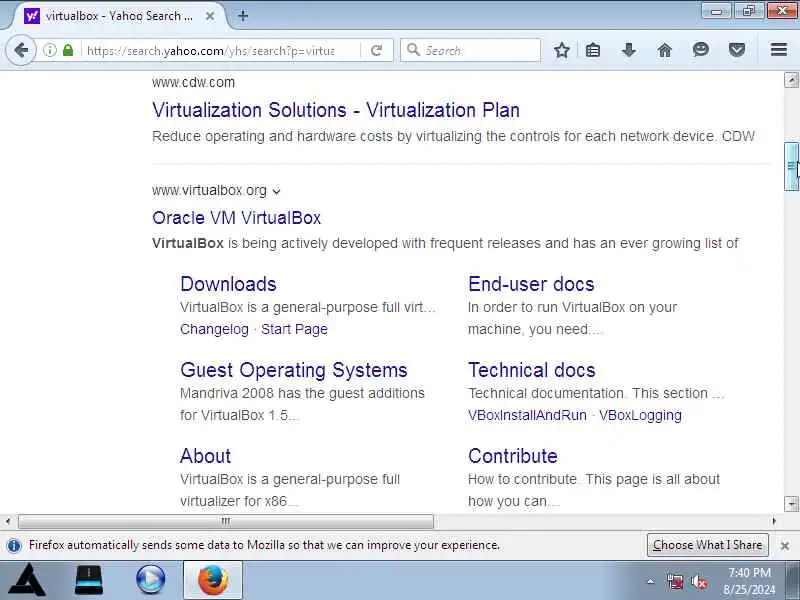Open the taskbar drive-like application icon
800x600 pixels.
[89, 580]
